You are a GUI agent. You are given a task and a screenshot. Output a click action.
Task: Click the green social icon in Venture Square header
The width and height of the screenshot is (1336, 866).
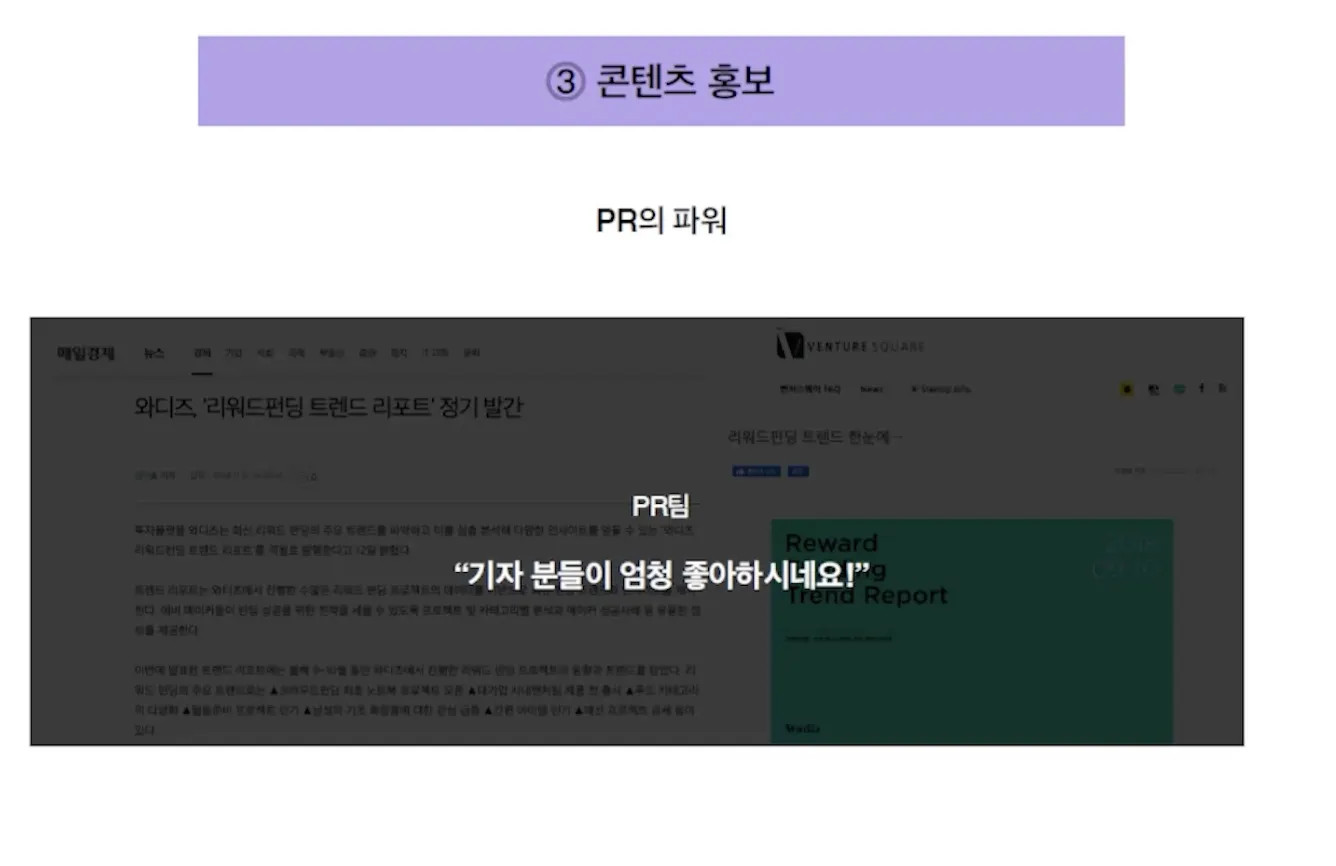(x=1178, y=389)
